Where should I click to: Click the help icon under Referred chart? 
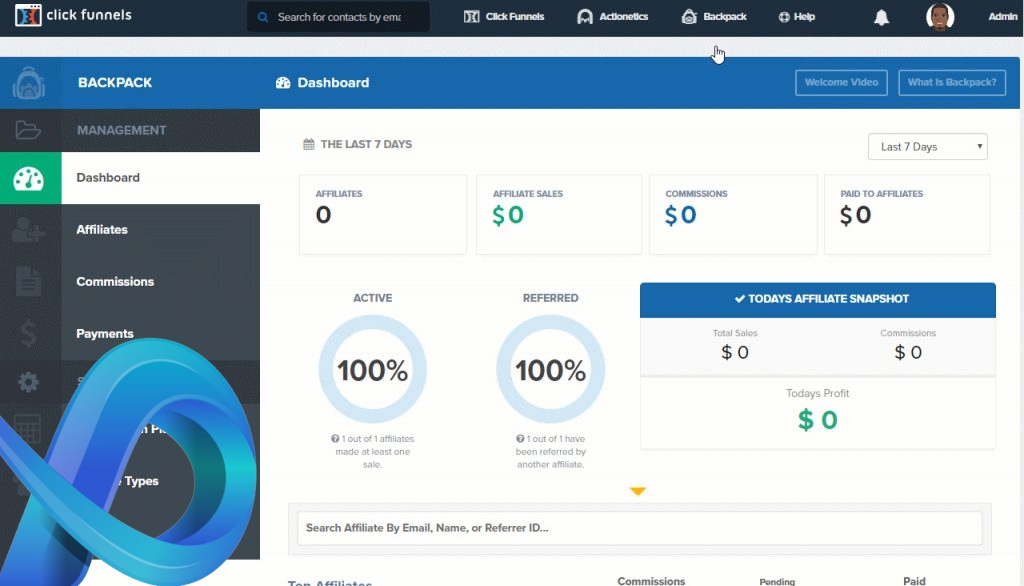520,439
